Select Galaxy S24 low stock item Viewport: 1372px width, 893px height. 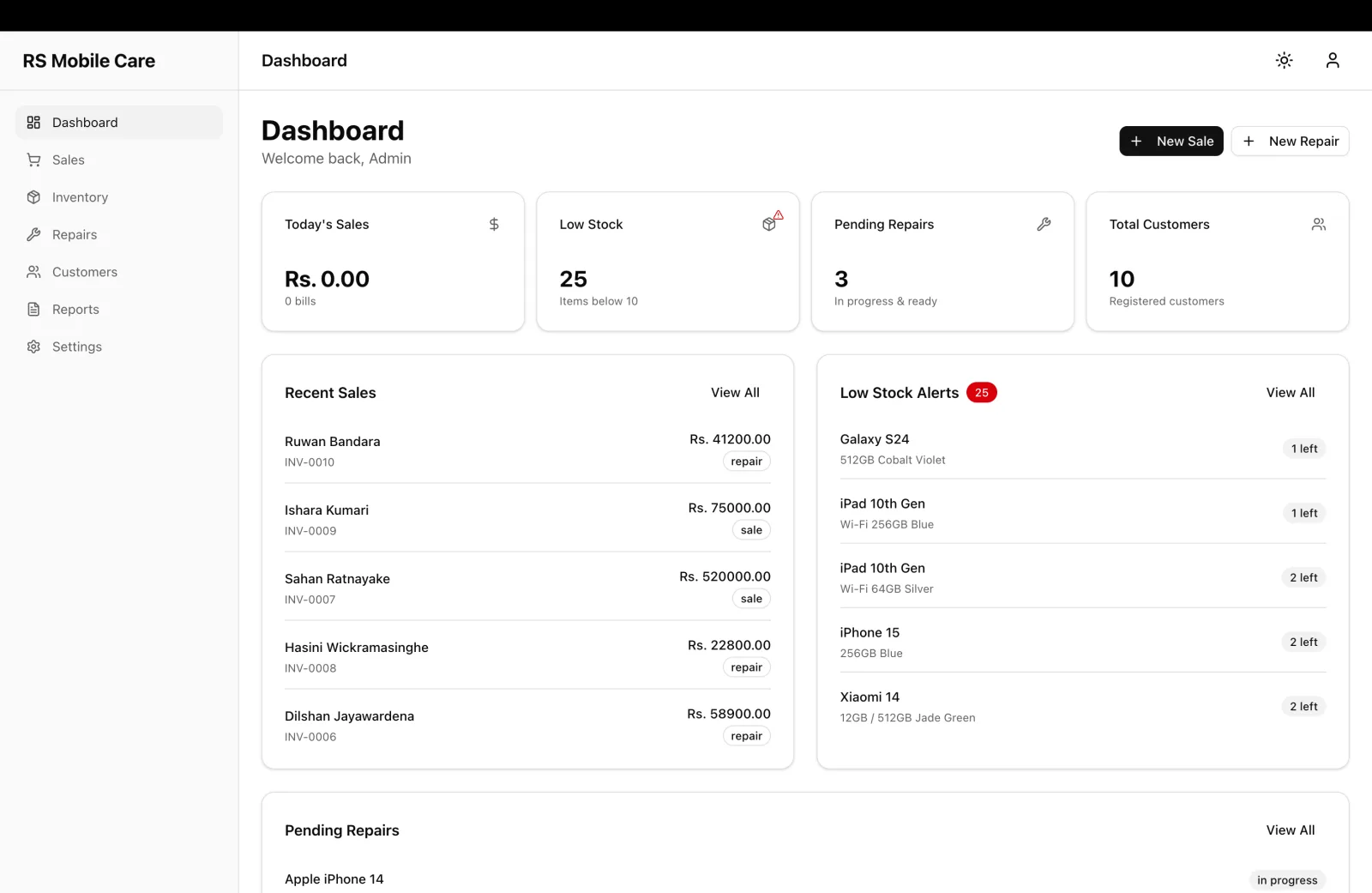click(1083, 449)
